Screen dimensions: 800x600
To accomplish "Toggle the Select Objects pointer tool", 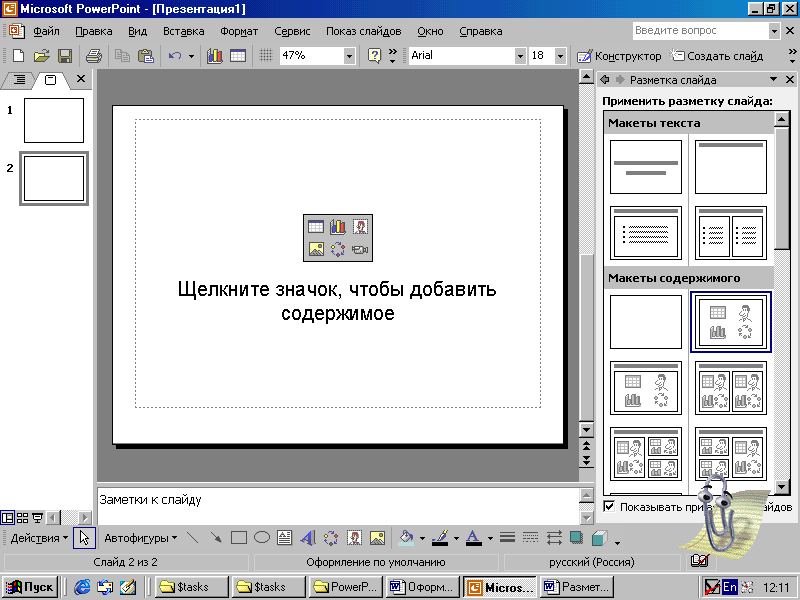I will pyautogui.click(x=84, y=538).
